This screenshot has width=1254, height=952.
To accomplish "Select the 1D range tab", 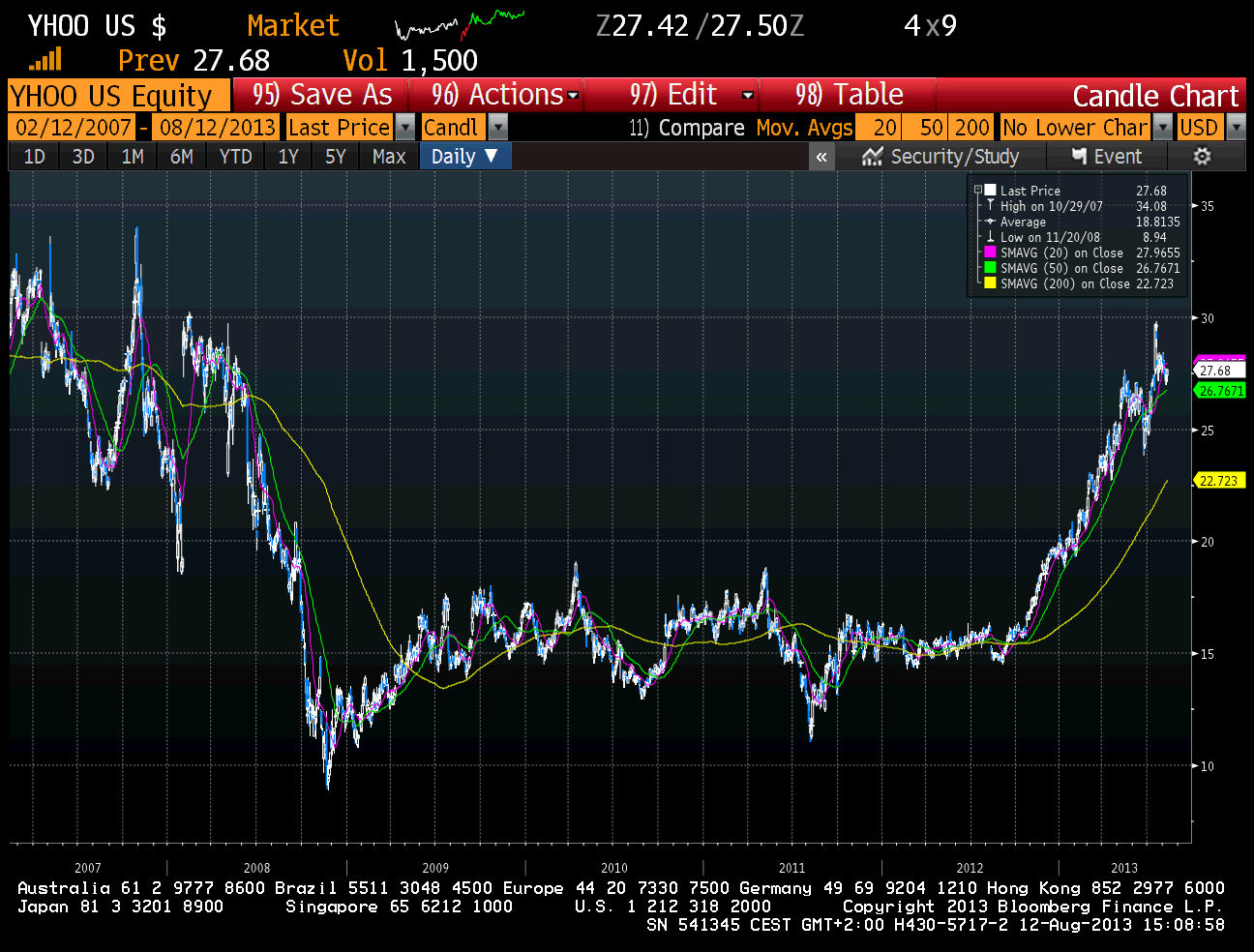I will [x=34, y=157].
